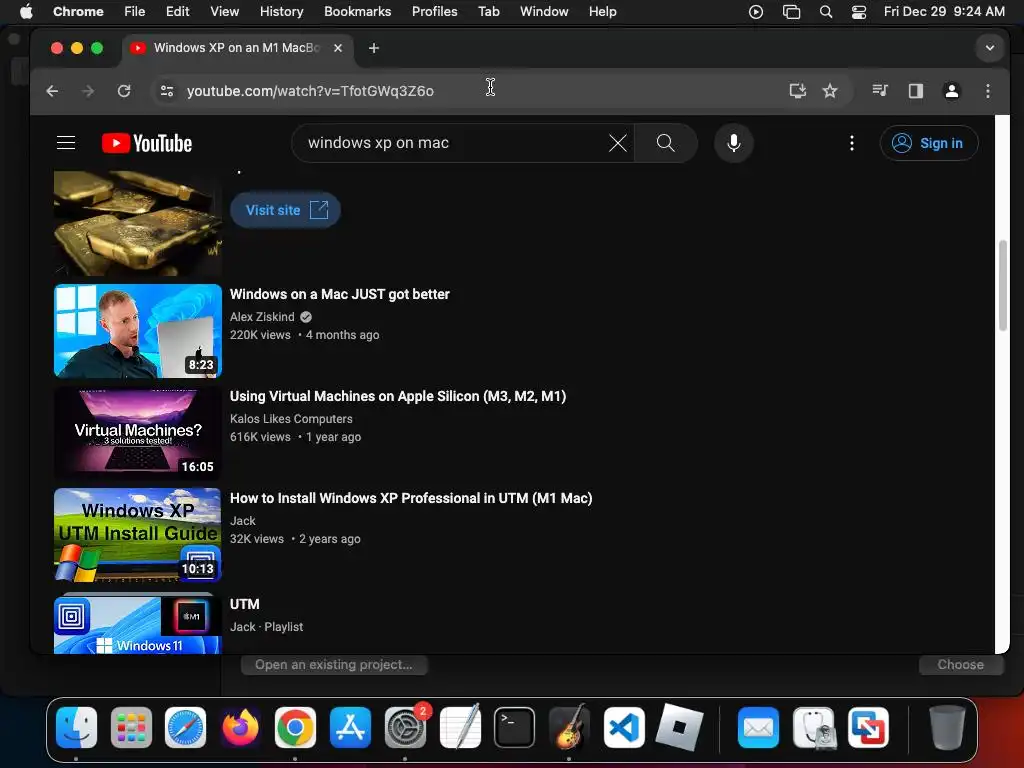Close the Windows XP on M1 tab
The image size is (1024, 768).
point(338,48)
